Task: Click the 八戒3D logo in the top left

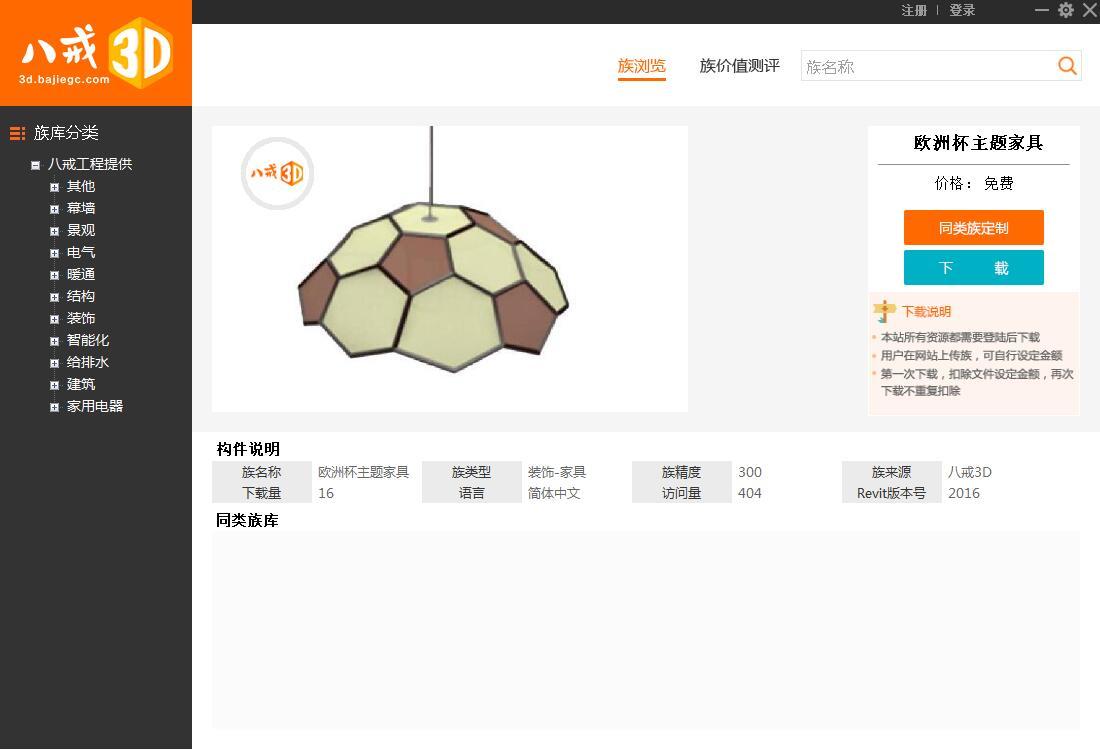Action: 95,52
